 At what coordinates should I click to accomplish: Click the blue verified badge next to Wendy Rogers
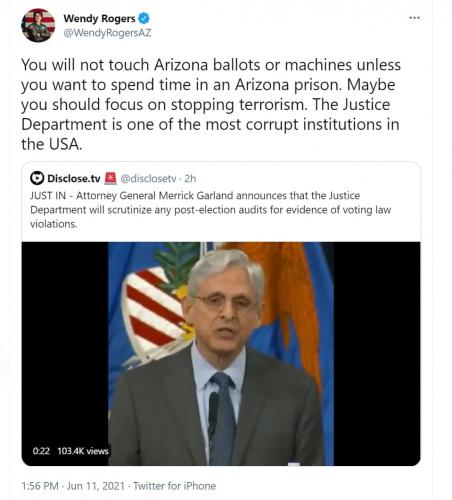coord(144,18)
